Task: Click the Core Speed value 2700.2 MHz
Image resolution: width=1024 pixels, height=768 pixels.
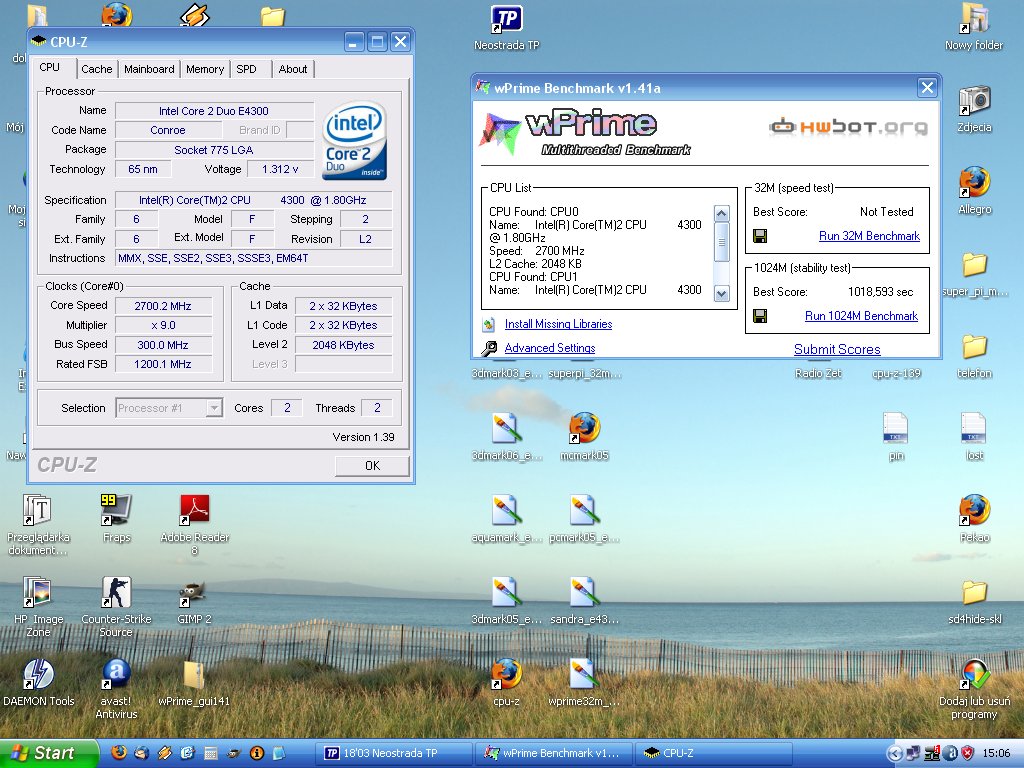Action: pyautogui.click(x=163, y=306)
